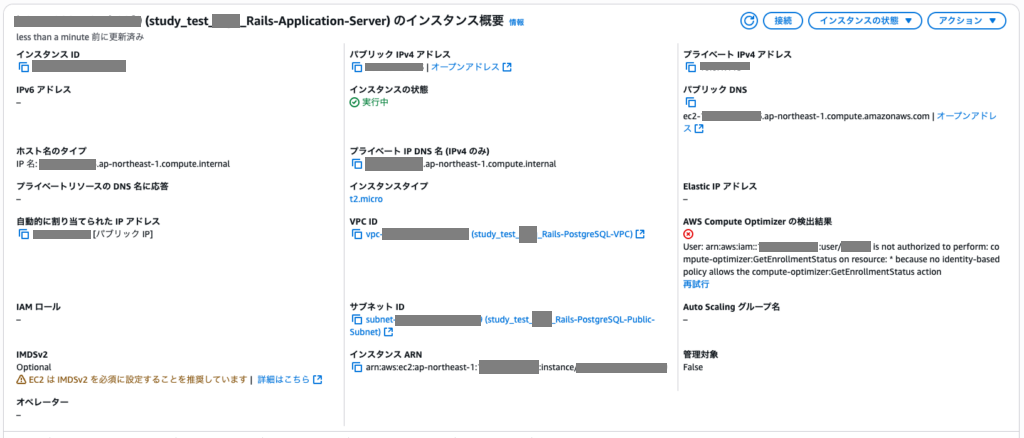Click the refresh icon beside 接続 button

(x=748, y=21)
